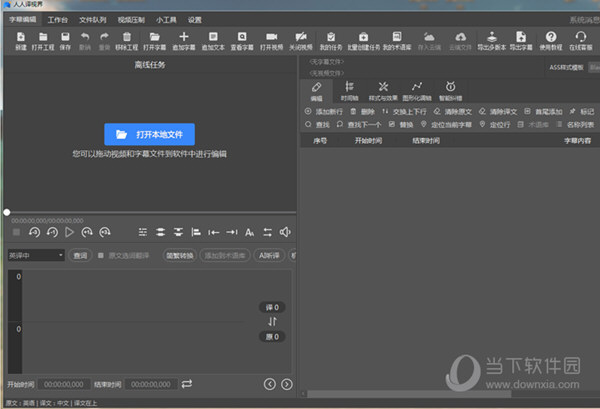Click the 打开本地文件 blue button
The width and height of the screenshot is (600, 409).
[149, 134]
